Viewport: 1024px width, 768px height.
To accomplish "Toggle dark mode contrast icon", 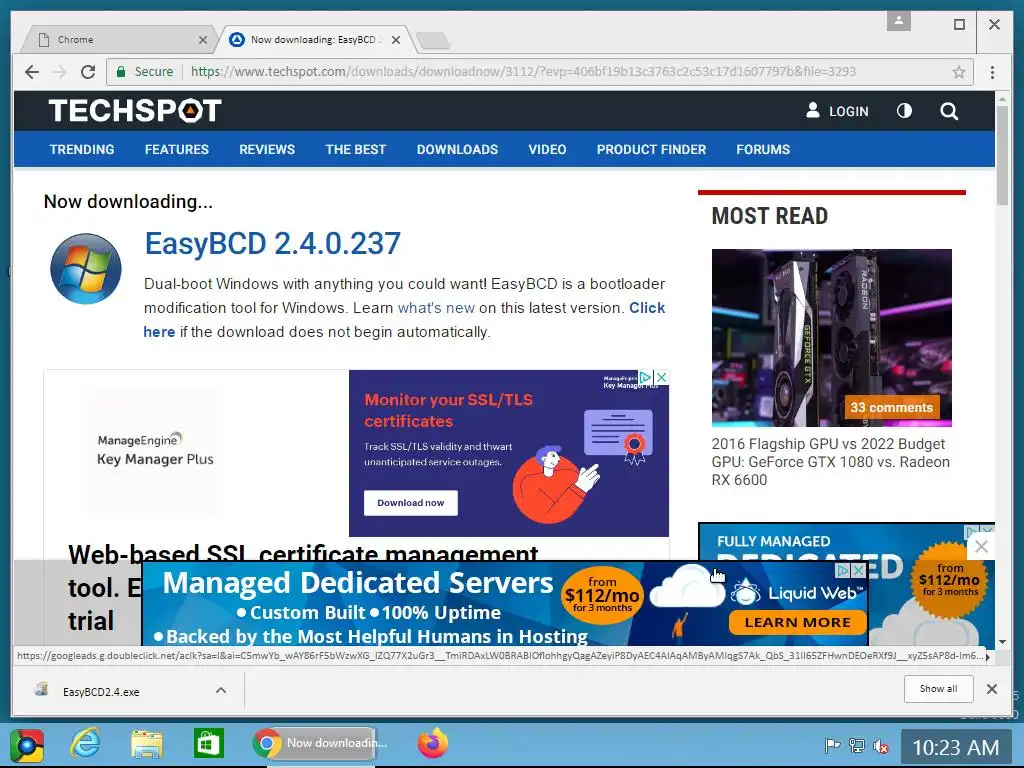I will point(904,111).
